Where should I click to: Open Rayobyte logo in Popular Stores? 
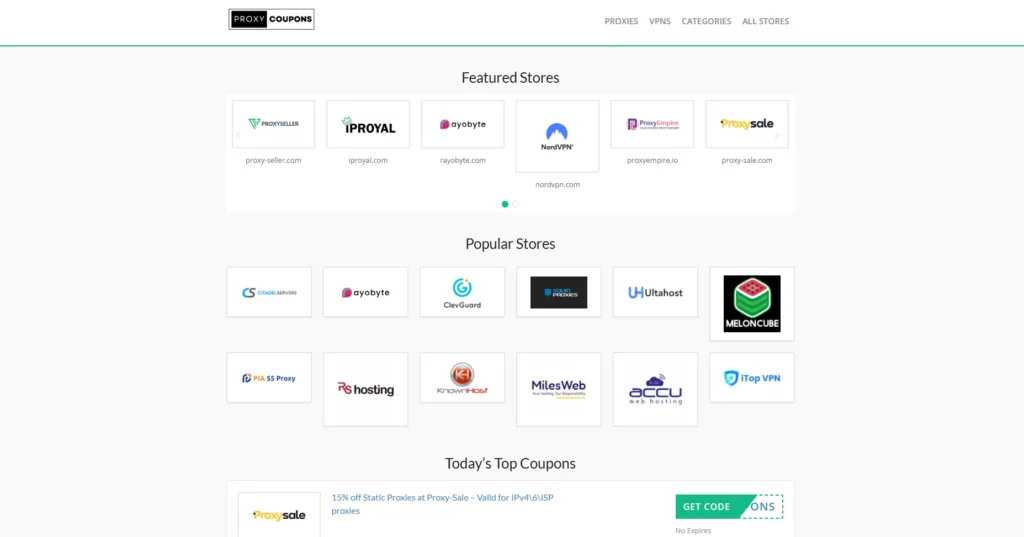click(x=366, y=292)
